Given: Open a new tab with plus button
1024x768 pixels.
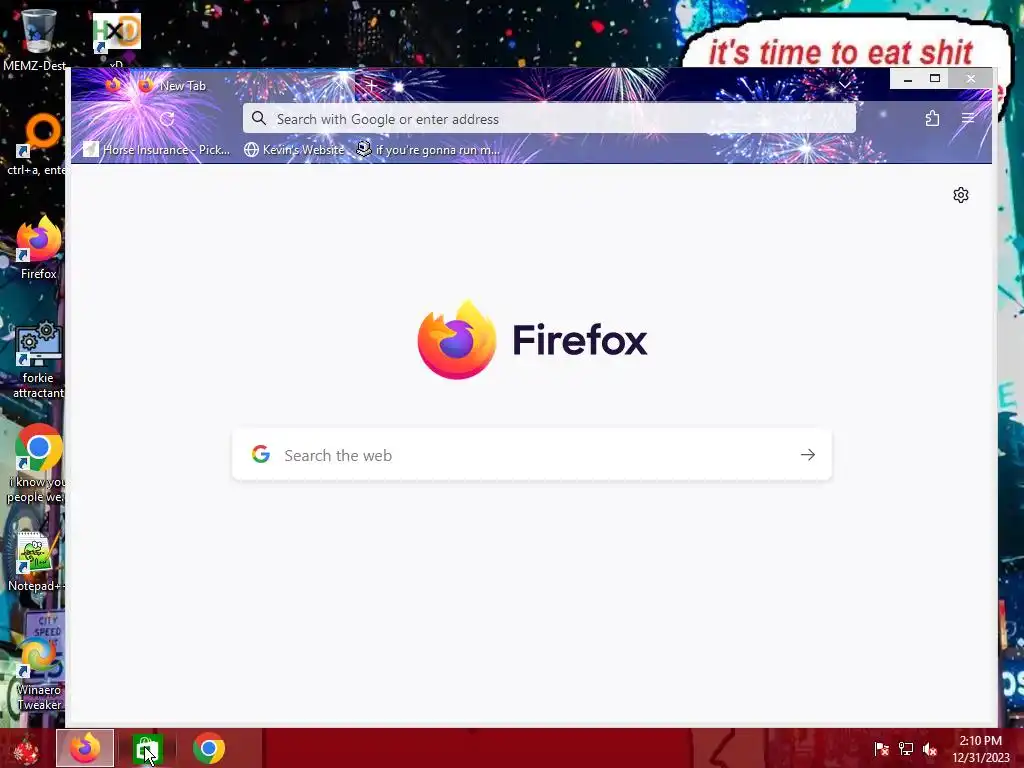Looking at the screenshot, I should pyautogui.click(x=372, y=86).
